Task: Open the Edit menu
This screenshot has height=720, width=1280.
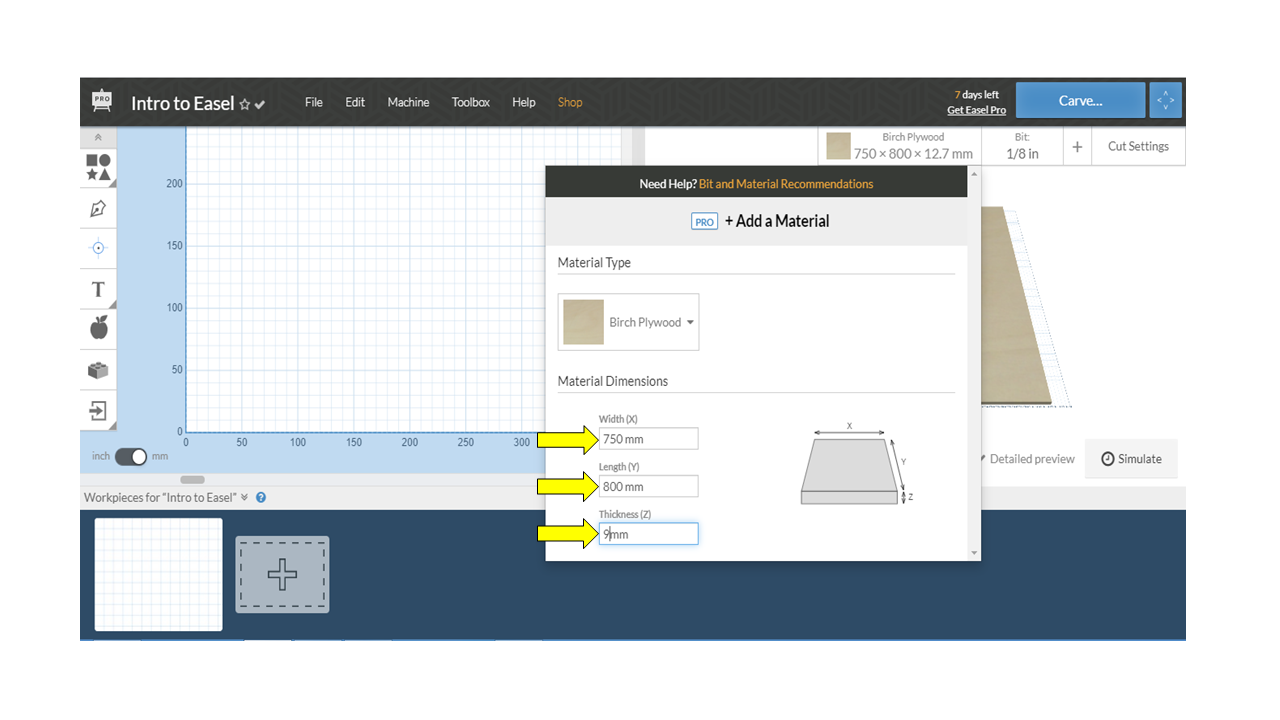Action: coord(355,102)
